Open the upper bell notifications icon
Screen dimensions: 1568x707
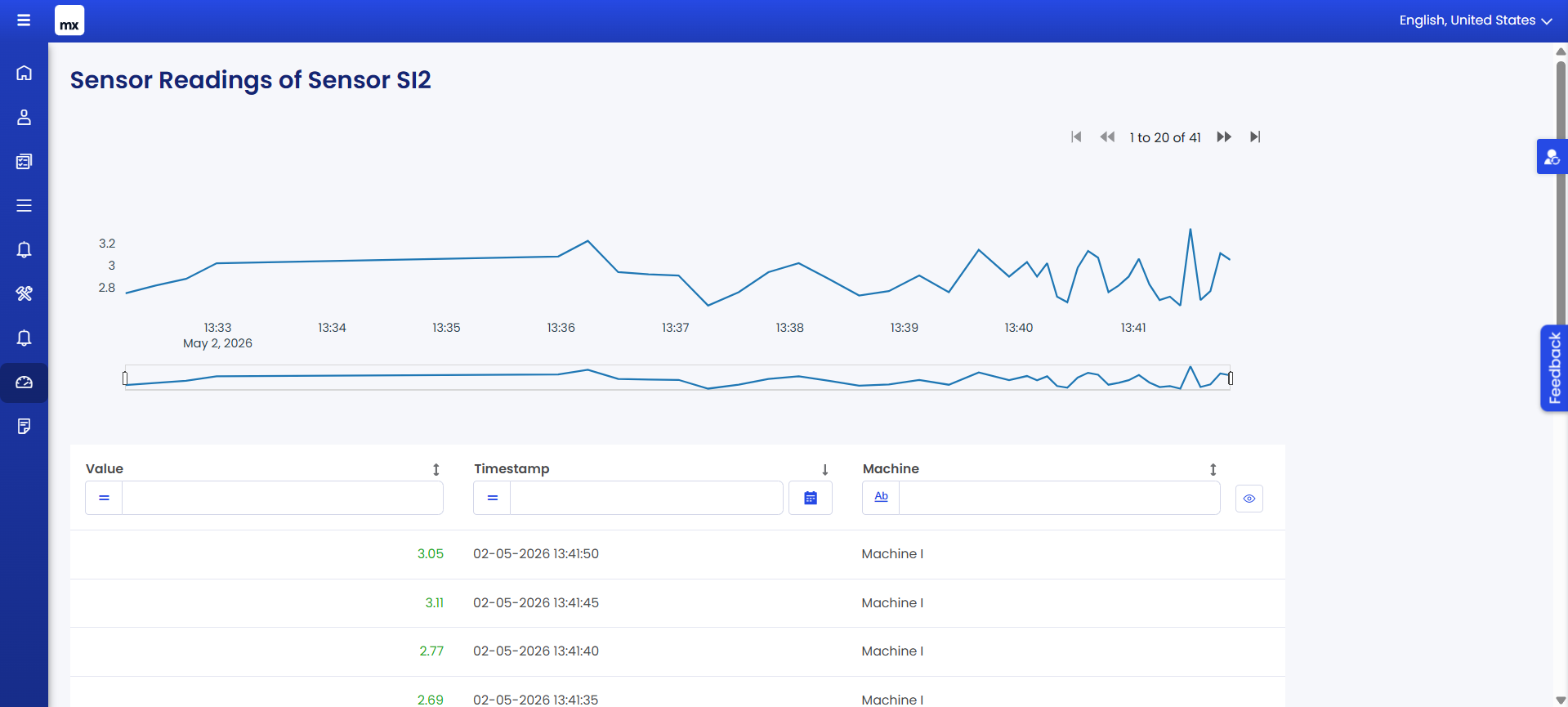click(24, 249)
